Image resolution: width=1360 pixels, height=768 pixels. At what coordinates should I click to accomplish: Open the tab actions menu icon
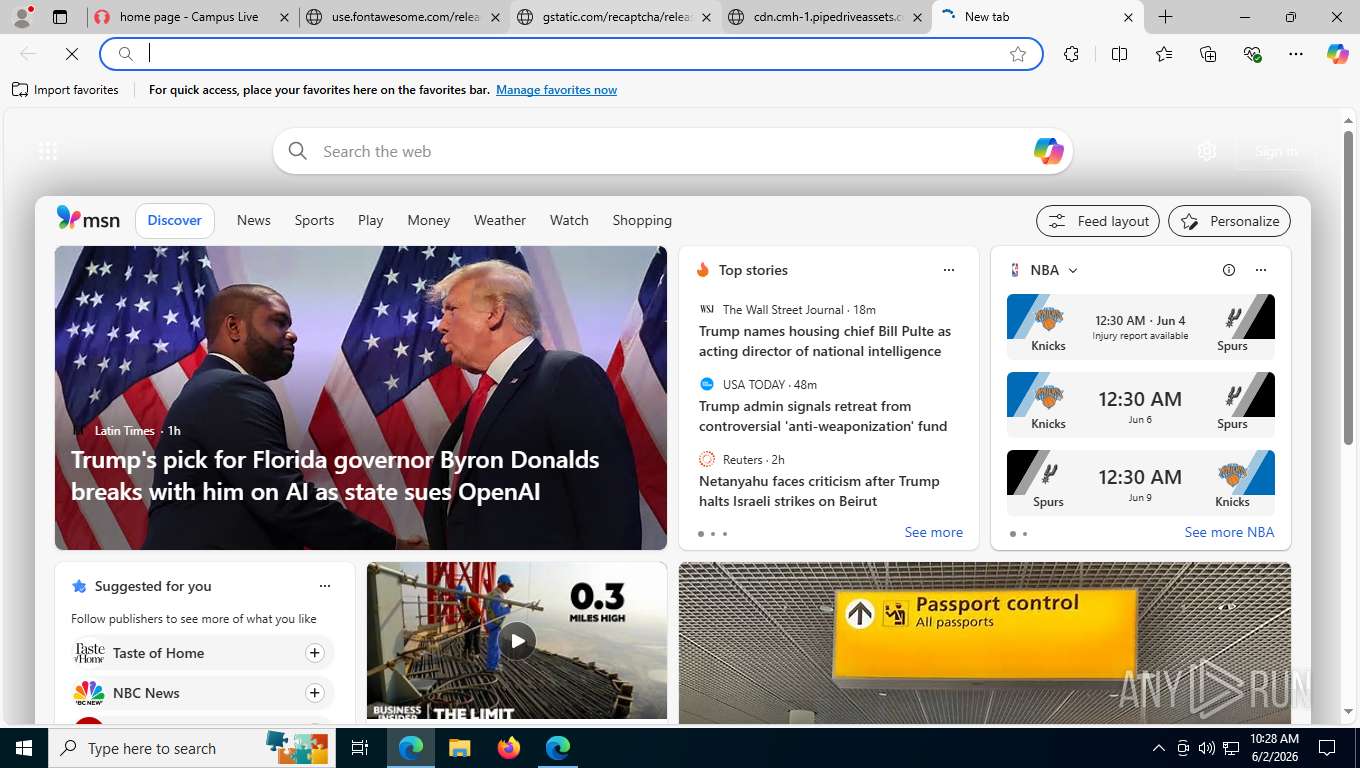pyautogui.click(x=60, y=17)
